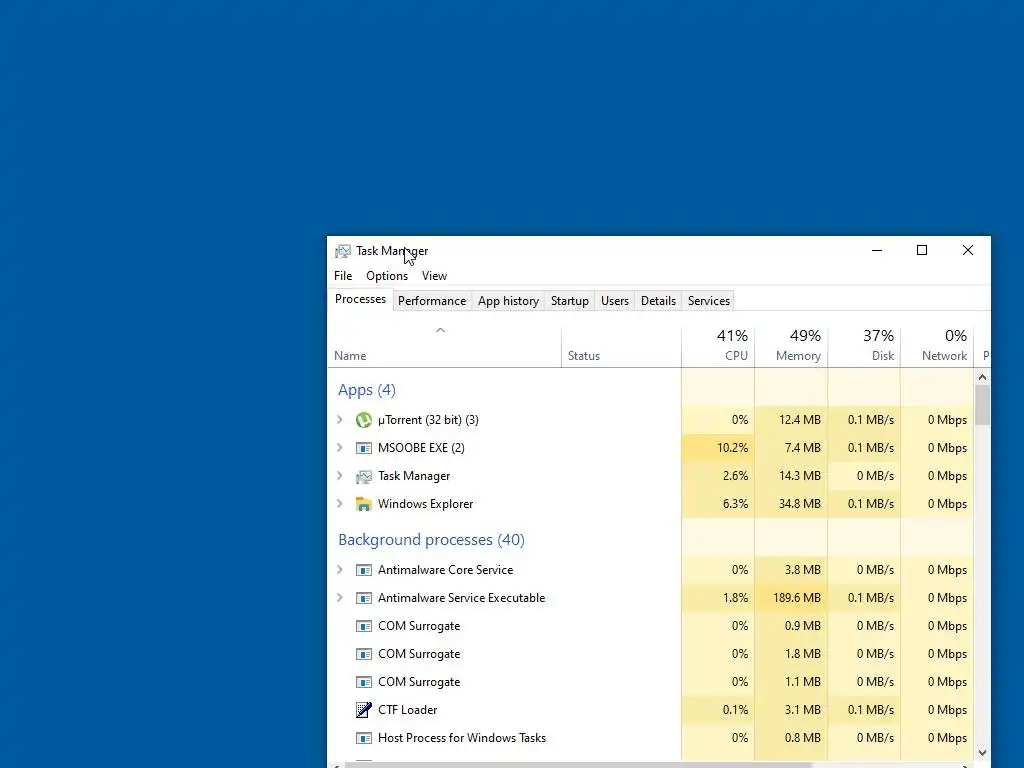Click the vertical scrollbar thumb

coord(982,405)
